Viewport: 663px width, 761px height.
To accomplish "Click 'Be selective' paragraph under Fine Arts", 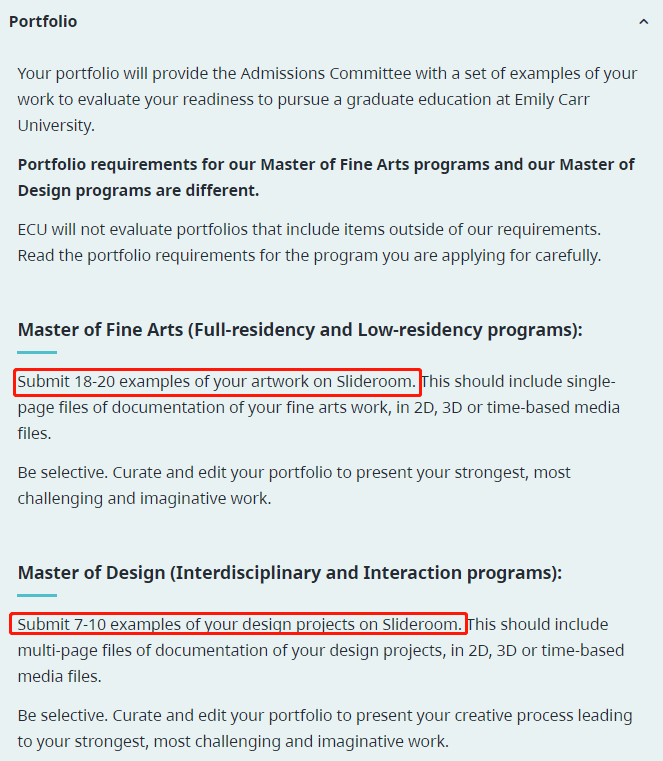I will click(294, 485).
